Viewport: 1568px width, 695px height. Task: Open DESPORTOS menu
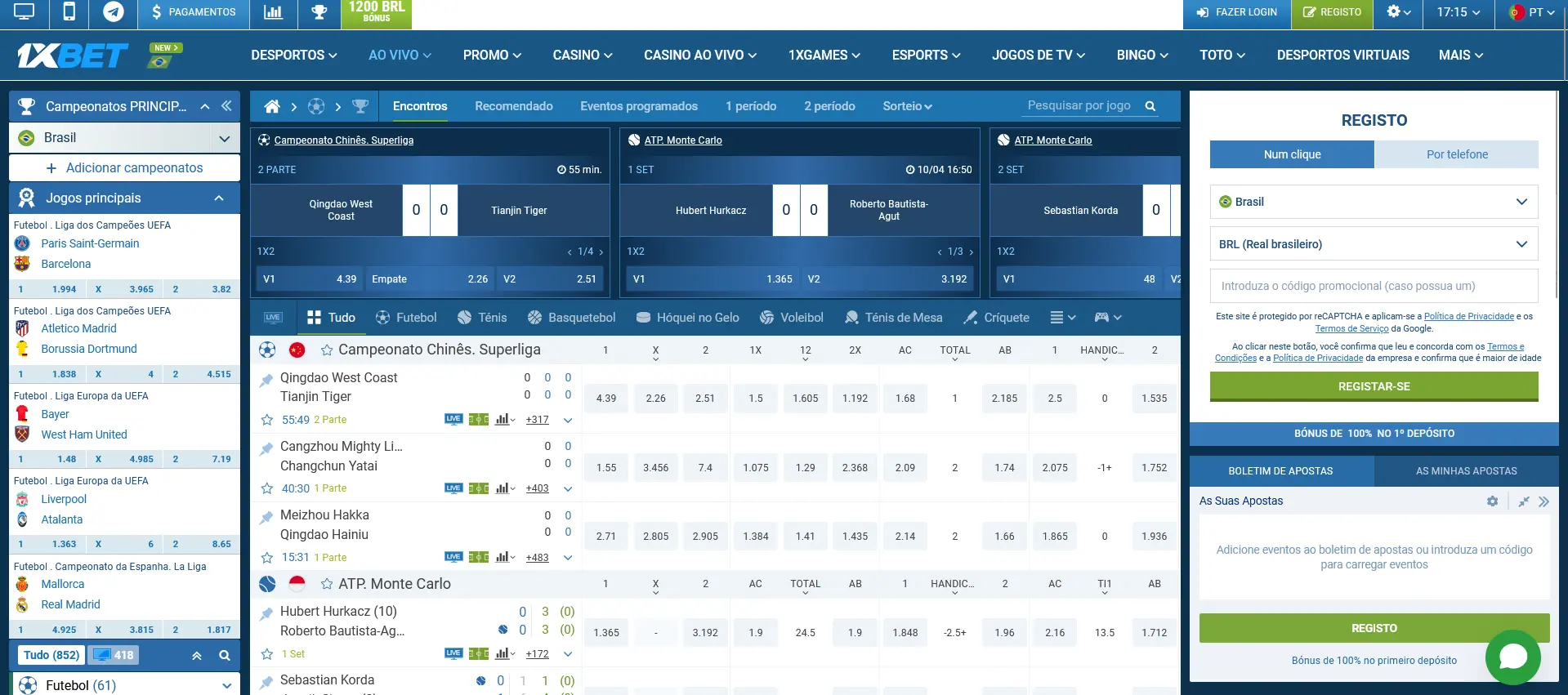click(294, 55)
